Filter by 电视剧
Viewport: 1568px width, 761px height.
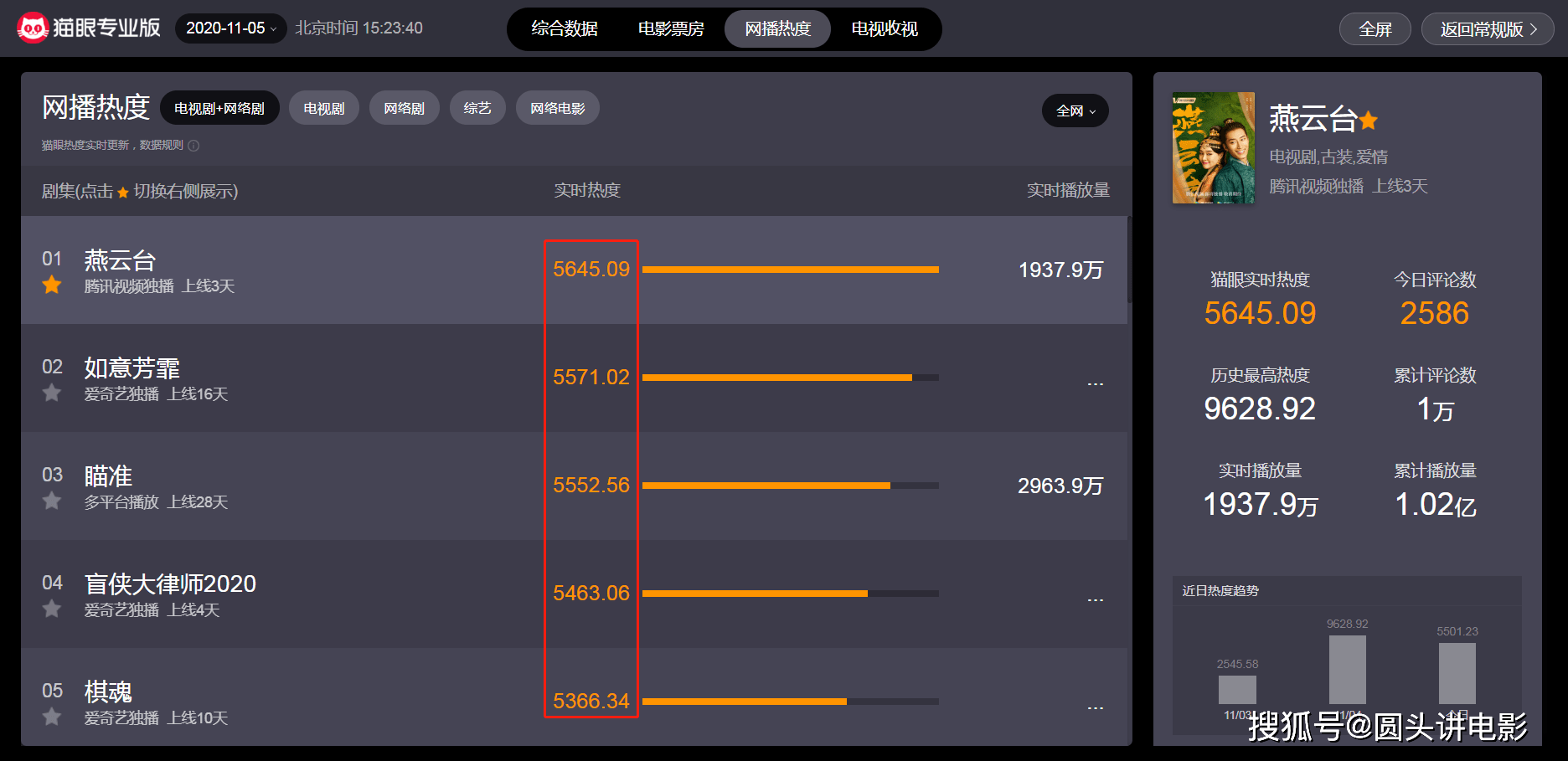pyautogui.click(x=324, y=108)
